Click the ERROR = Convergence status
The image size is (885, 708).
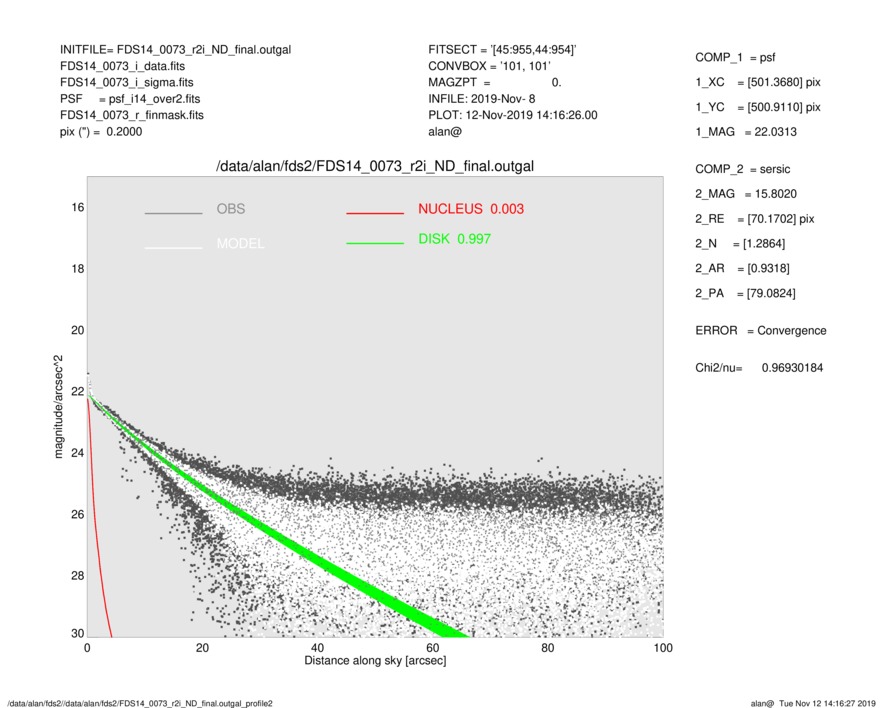click(761, 331)
